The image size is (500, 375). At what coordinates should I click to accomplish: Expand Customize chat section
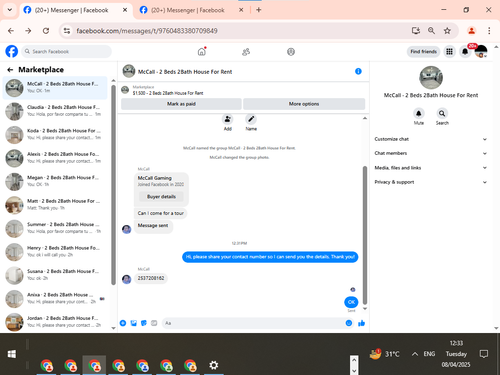[x=431, y=139]
